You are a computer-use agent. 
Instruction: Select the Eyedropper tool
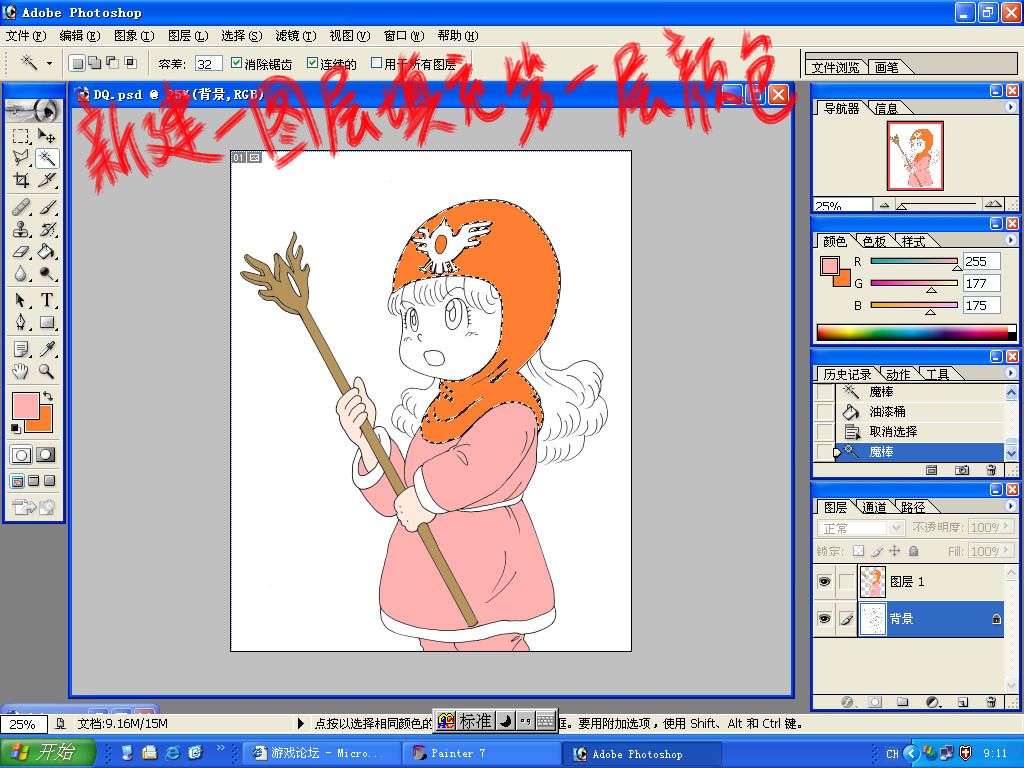point(46,349)
